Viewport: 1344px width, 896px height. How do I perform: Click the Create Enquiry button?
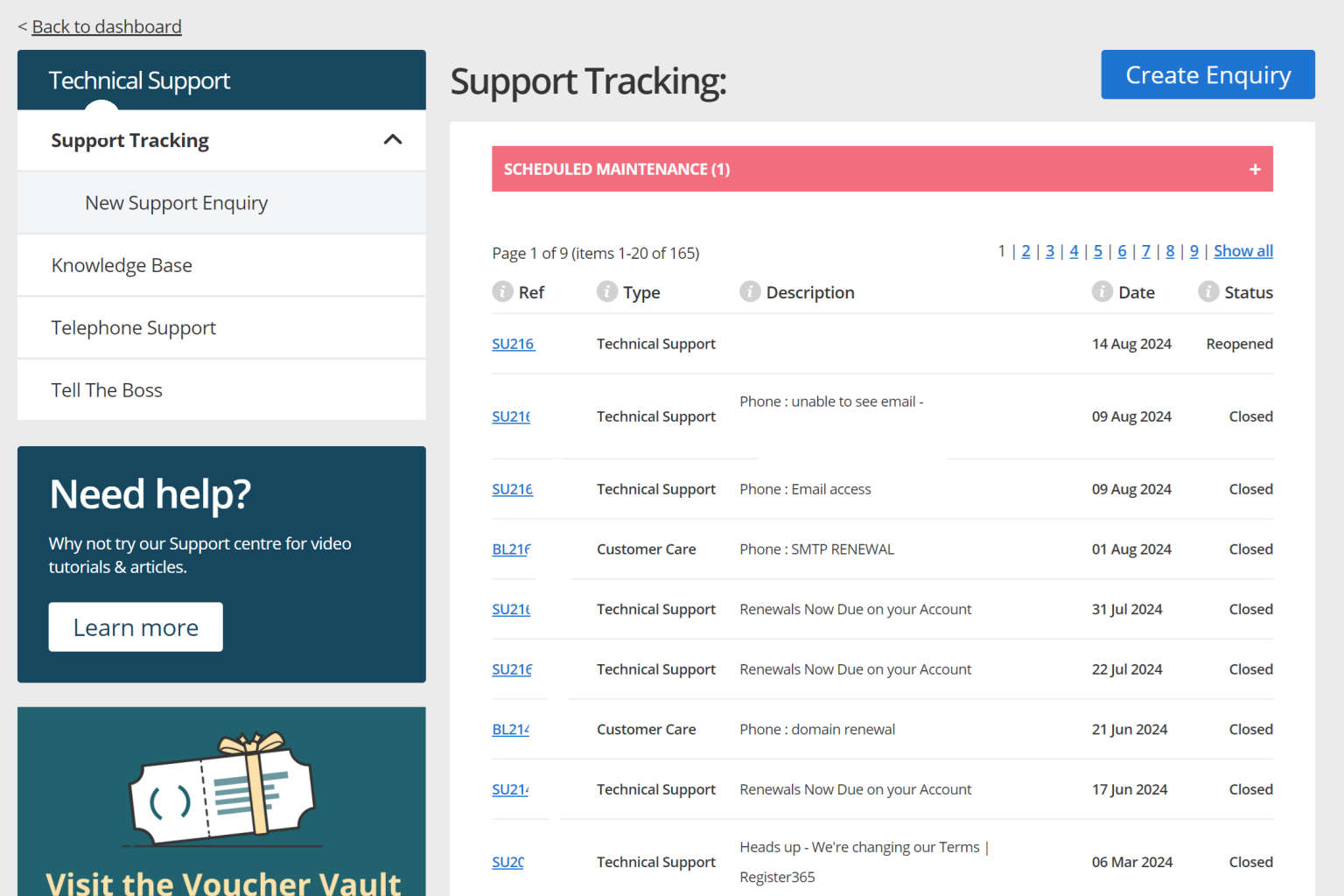point(1207,74)
